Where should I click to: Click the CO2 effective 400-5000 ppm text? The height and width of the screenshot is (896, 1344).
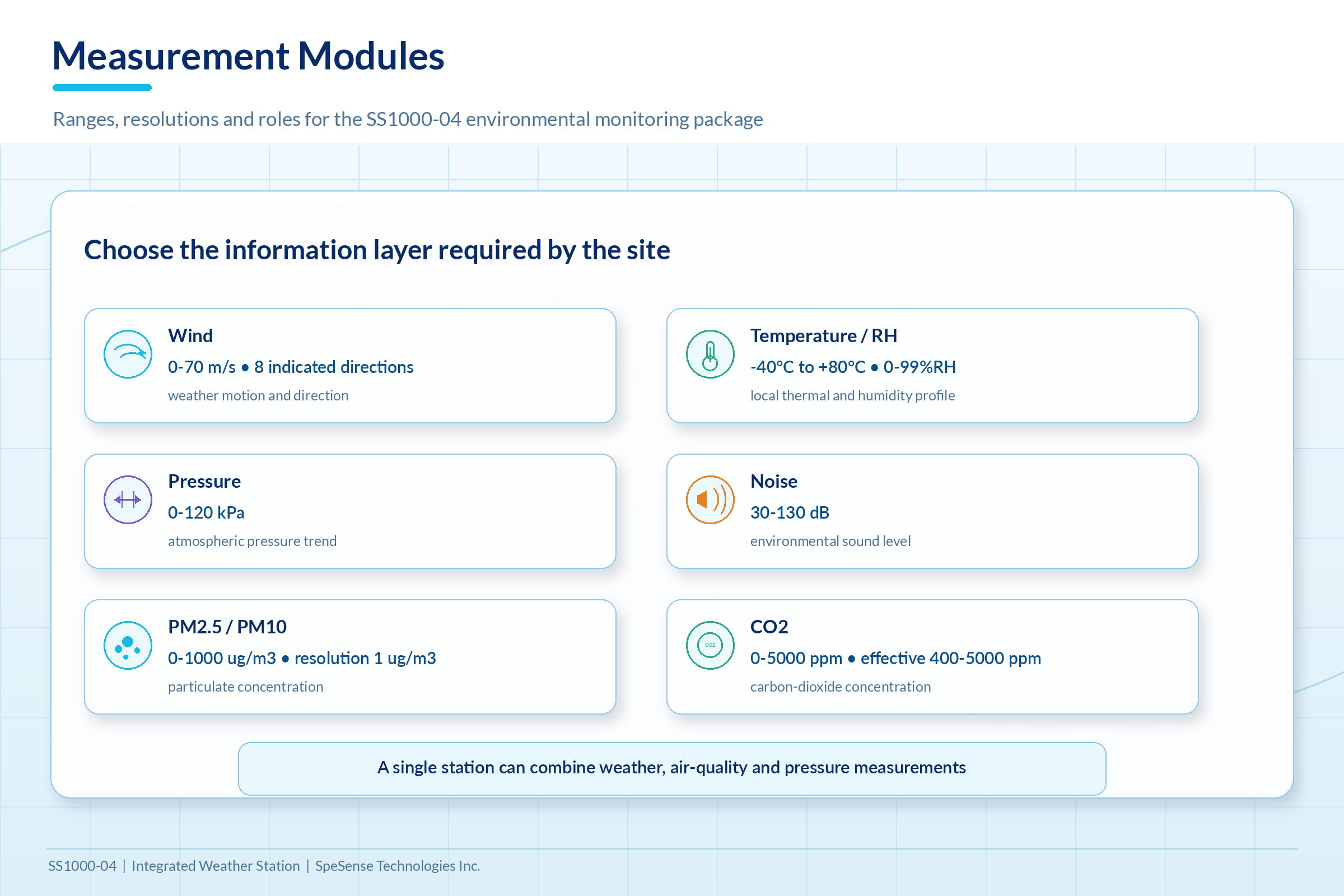(x=950, y=659)
